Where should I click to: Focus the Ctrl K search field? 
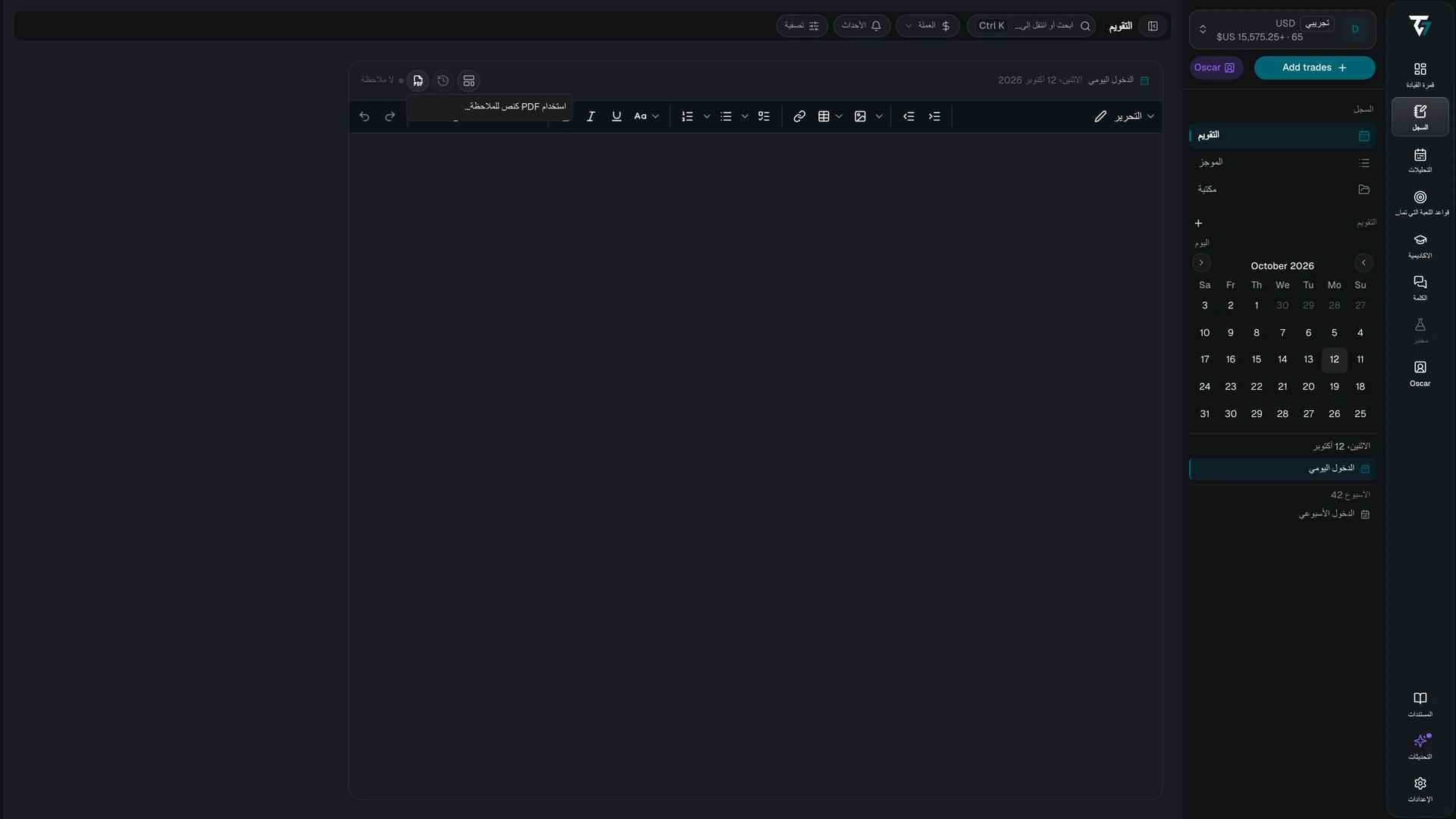point(1031,26)
